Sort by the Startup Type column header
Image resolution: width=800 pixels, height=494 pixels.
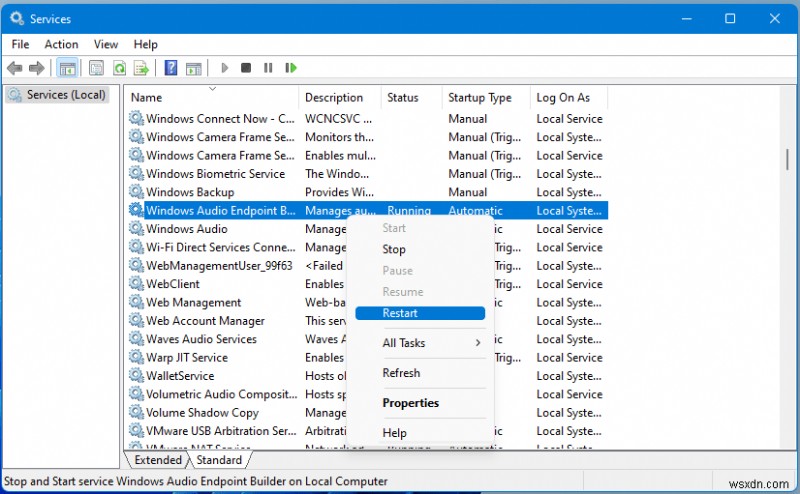(x=486, y=97)
